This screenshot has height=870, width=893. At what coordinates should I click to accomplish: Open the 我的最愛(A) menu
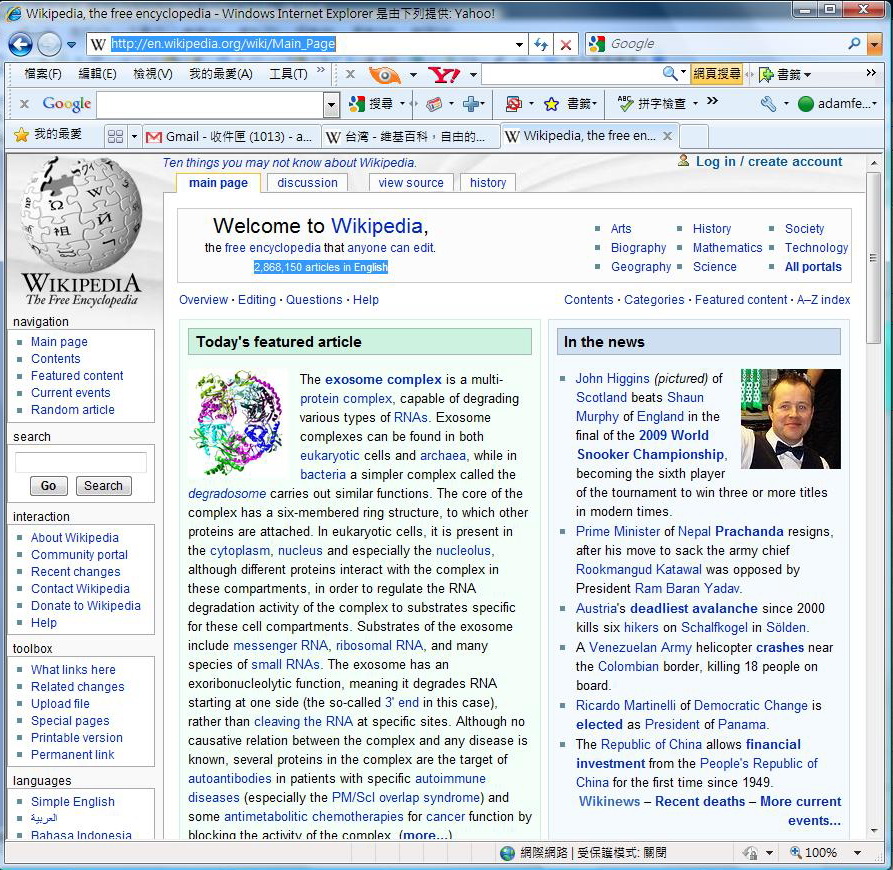220,73
